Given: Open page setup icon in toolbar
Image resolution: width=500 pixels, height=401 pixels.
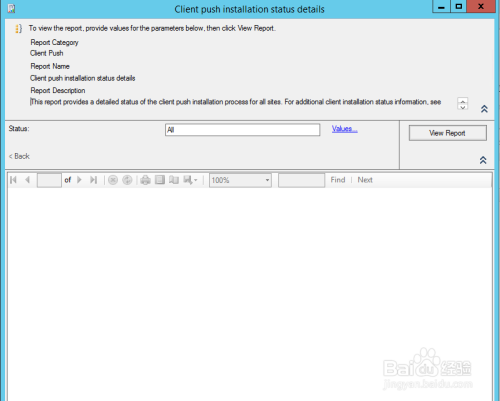Looking at the screenshot, I should (174, 180).
